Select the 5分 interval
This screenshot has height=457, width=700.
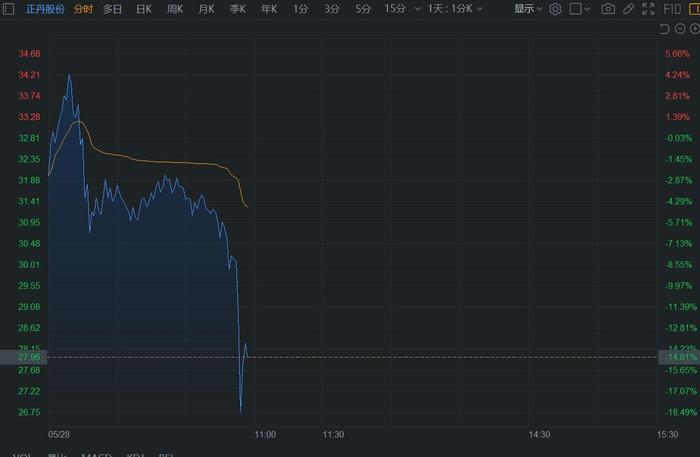click(363, 9)
